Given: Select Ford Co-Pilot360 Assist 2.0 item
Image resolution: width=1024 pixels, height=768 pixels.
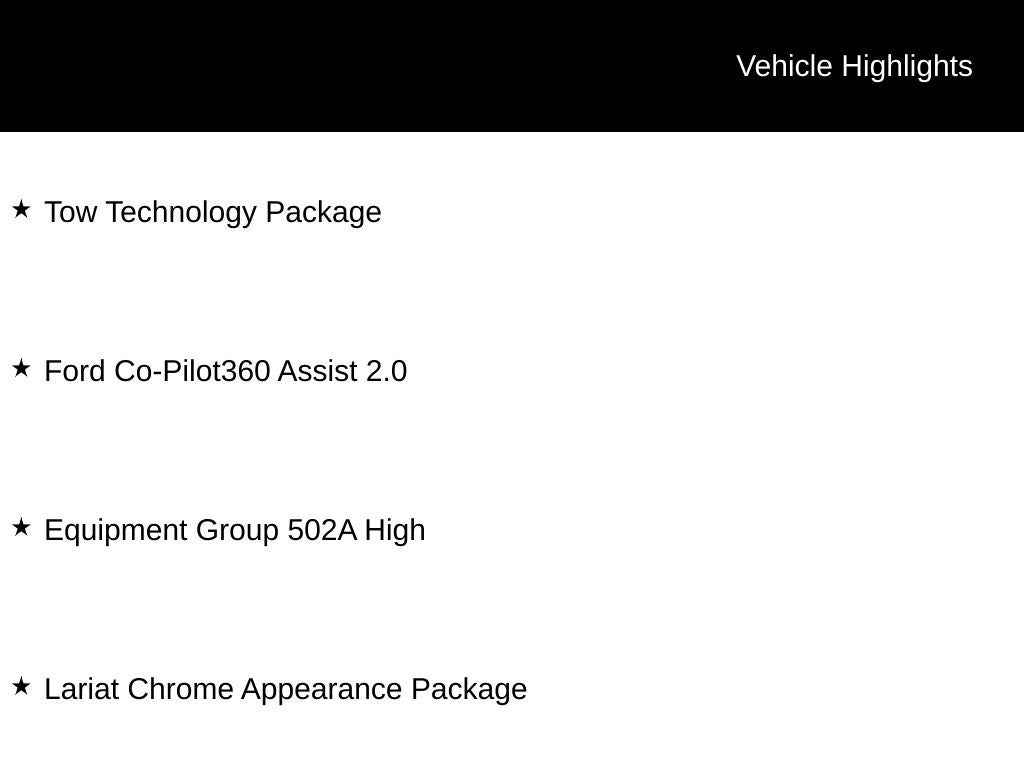Looking at the screenshot, I should (x=226, y=371).
